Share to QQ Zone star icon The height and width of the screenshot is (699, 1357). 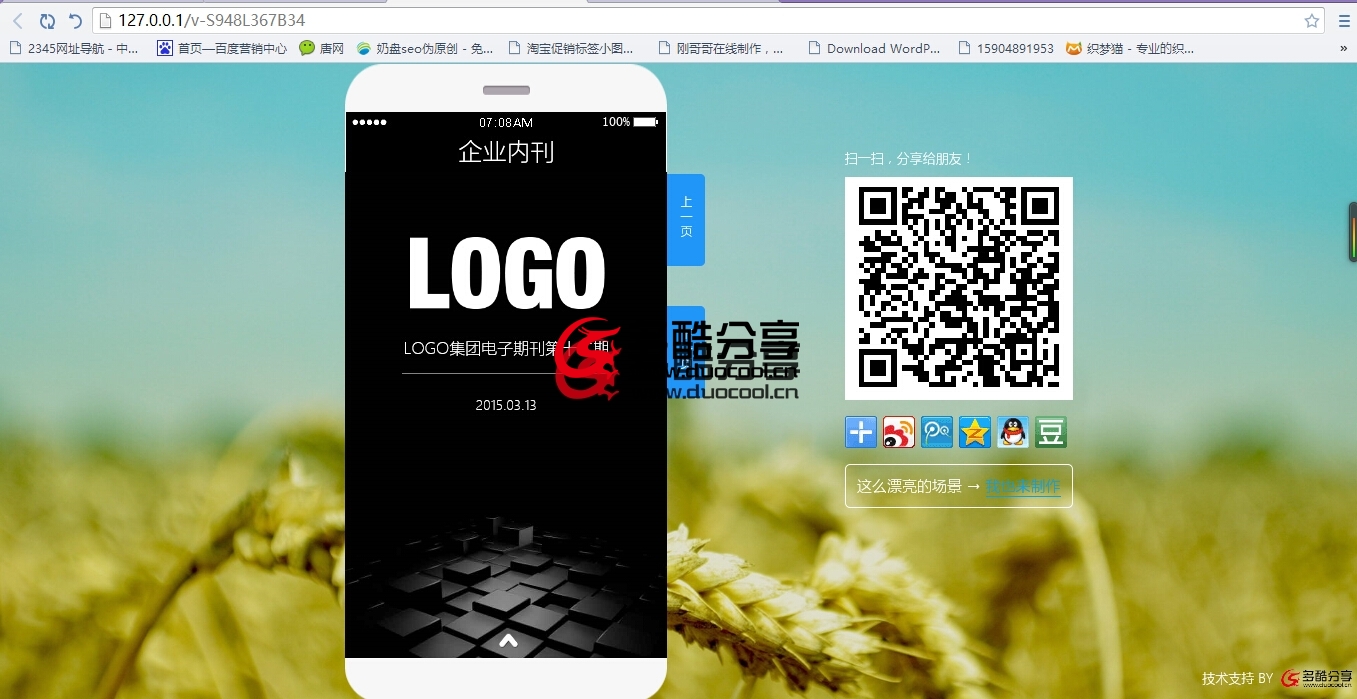pos(975,432)
